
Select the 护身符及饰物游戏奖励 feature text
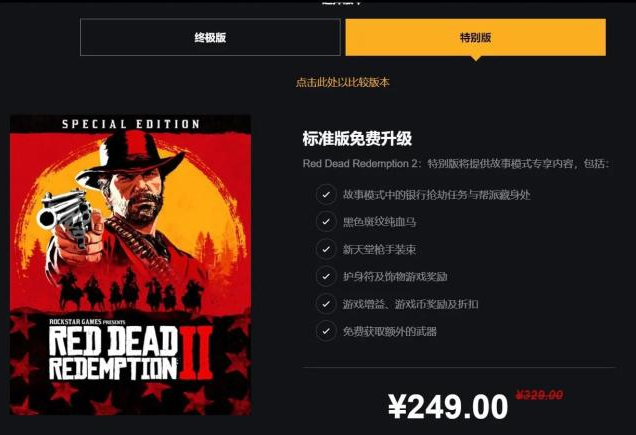coord(395,277)
